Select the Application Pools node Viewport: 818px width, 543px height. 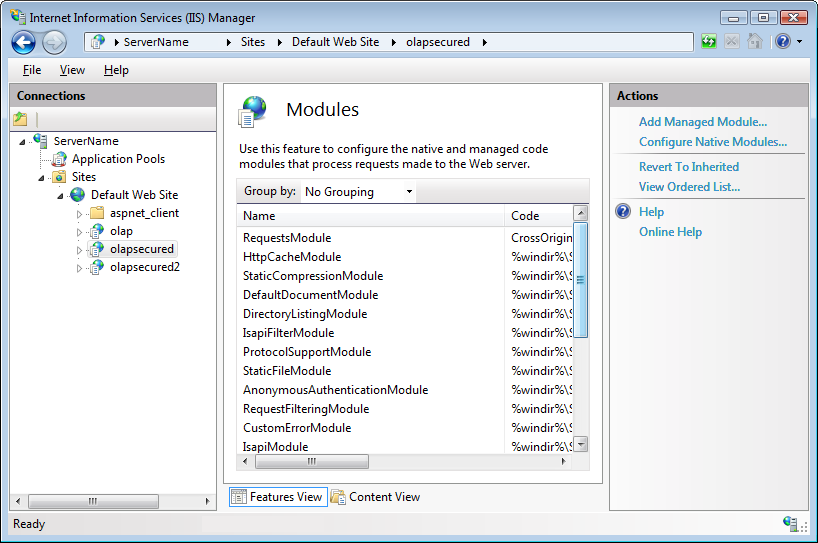(118, 159)
